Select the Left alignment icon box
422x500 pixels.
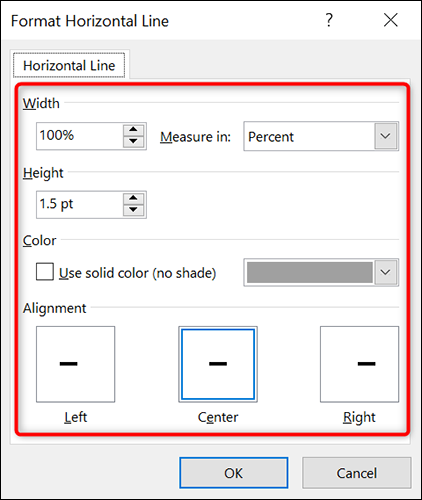point(76,364)
